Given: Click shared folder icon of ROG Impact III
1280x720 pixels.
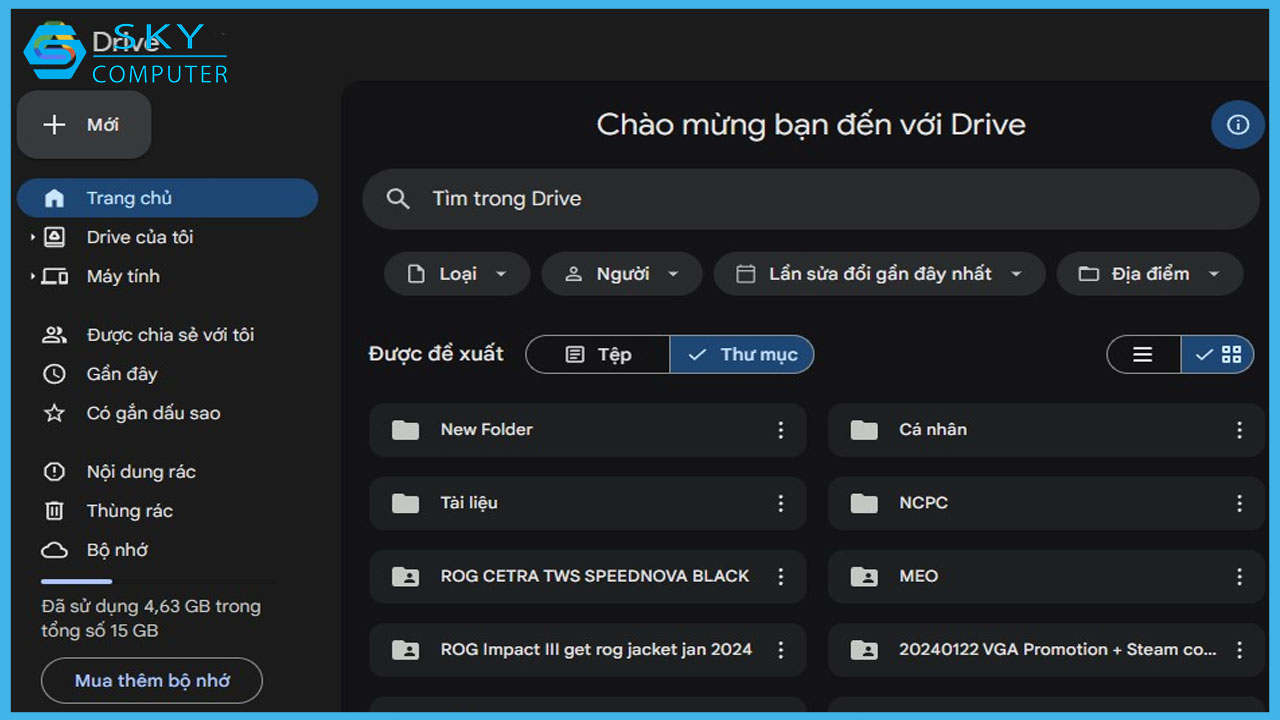Looking at the screenshot, I should [x=405, y=650].
